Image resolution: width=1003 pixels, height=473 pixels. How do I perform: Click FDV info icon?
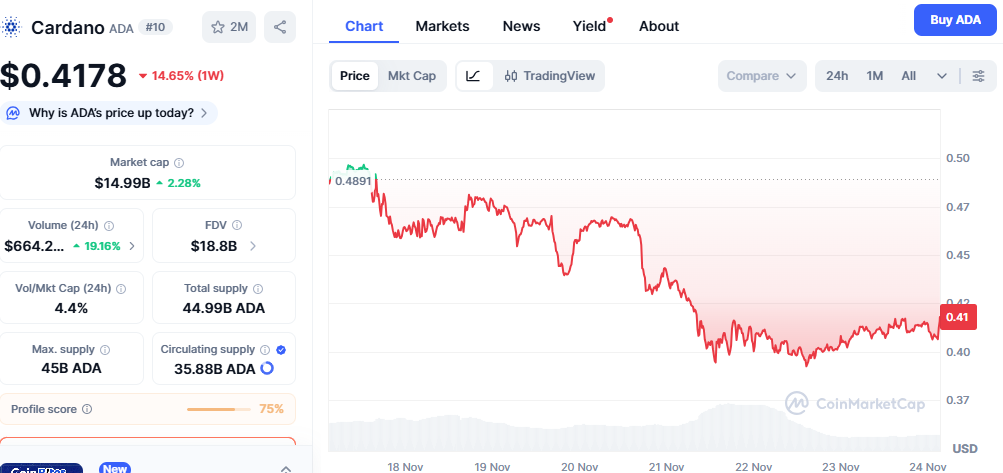click(x=236, y=225)
